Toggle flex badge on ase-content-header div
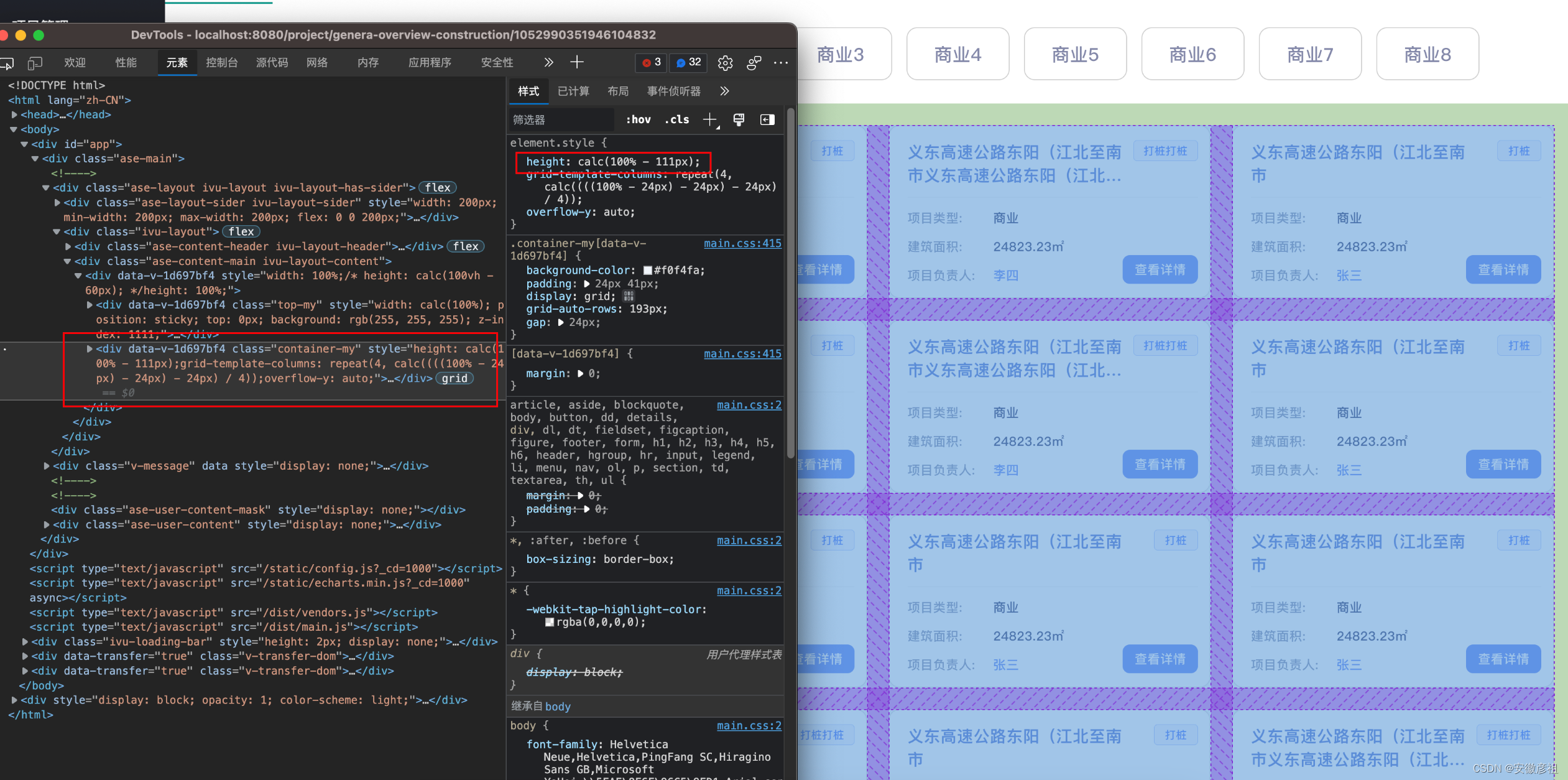The width and height of the screenshot is (1568, 780). click(466, 246)
